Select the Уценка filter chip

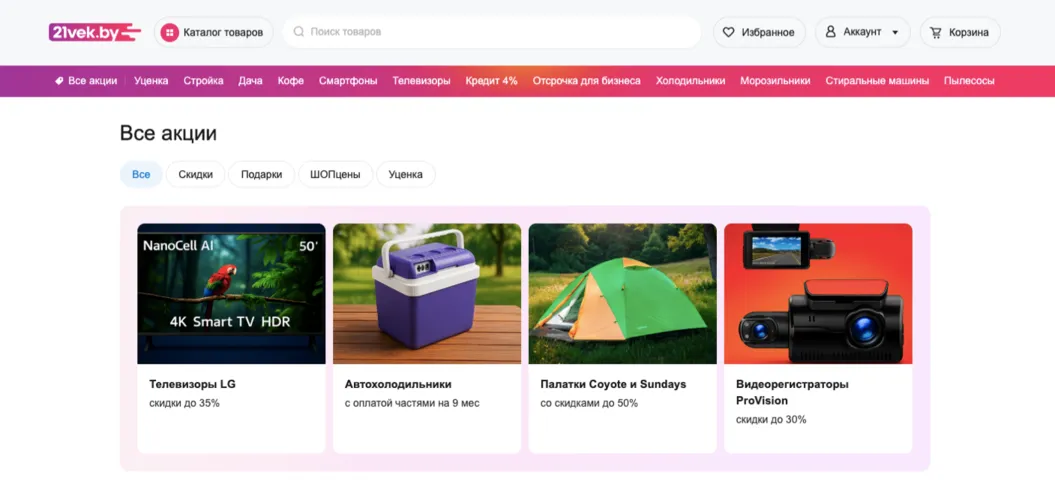click(x=406, y=174)
